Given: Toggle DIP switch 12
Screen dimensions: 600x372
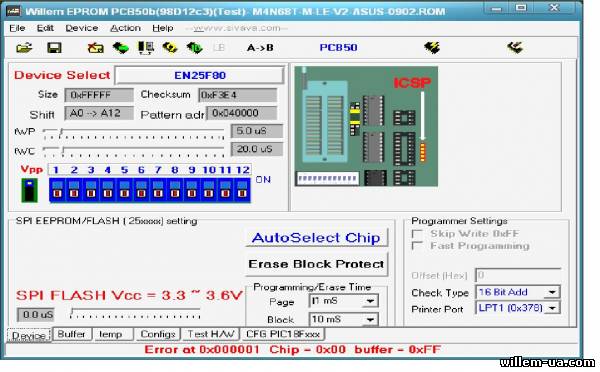Looking at the screenshot, I should (242, 190).
